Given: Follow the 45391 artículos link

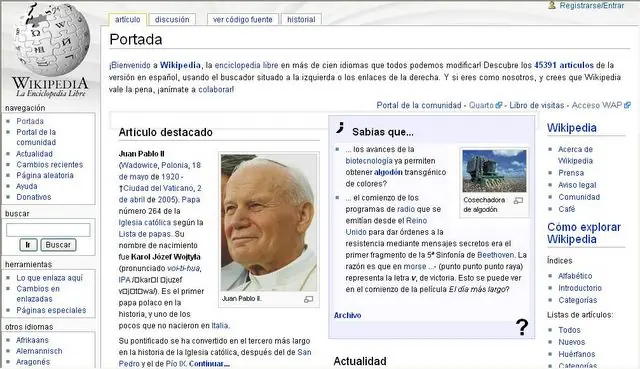Looking at the screenshot, I should coord(564,65).
